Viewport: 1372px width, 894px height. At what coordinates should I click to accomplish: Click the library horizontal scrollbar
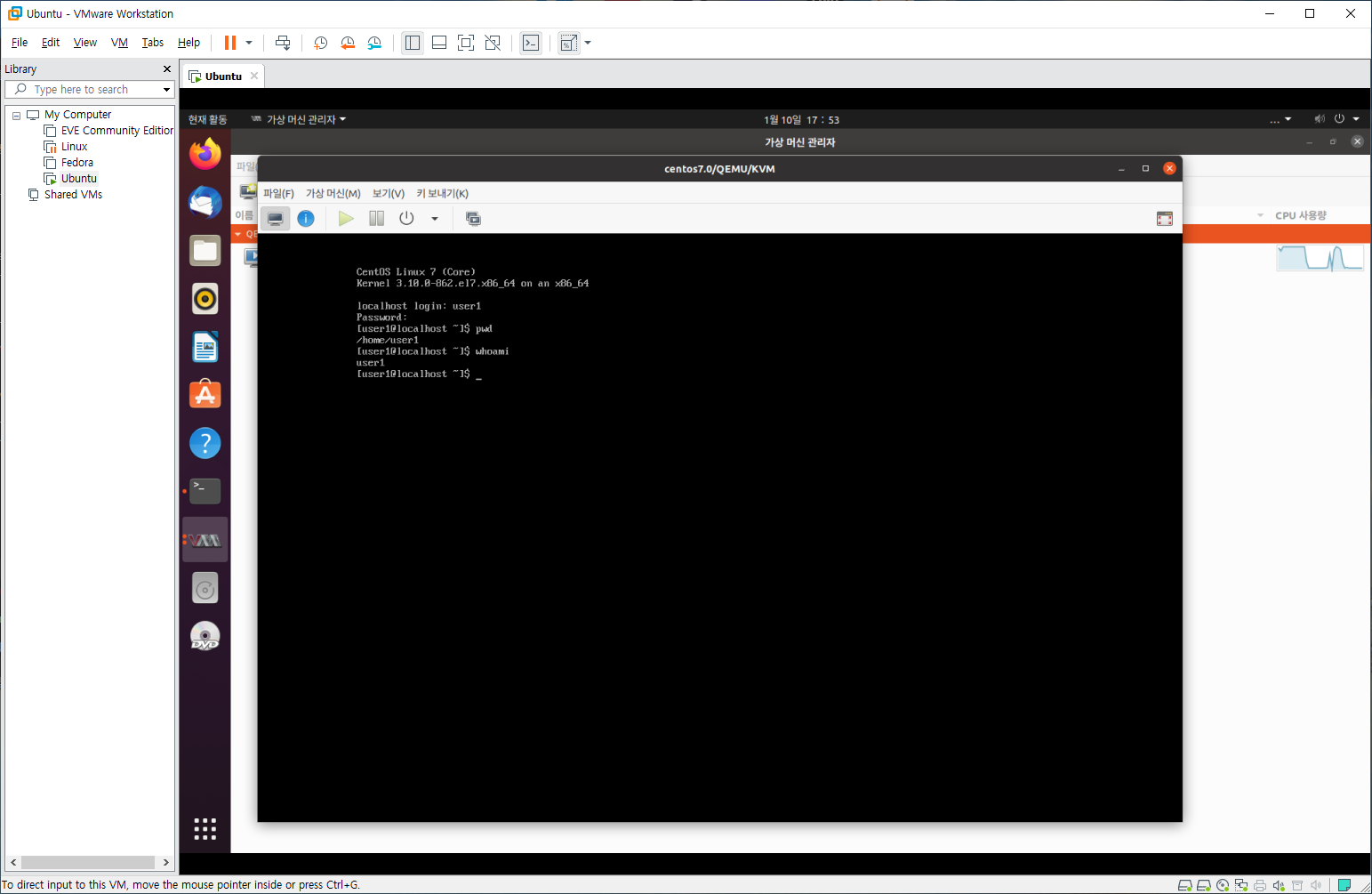[x=88, y=862]
